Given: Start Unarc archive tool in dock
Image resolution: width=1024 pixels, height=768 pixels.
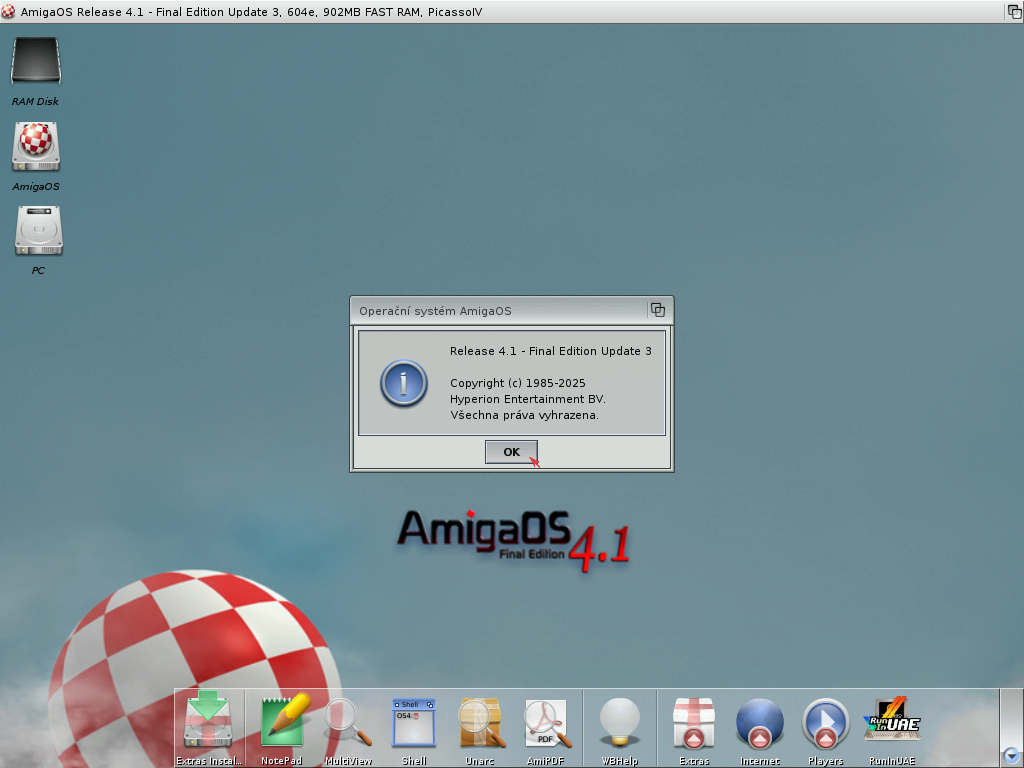Looking at the screenshot, I should click(480, 721).
